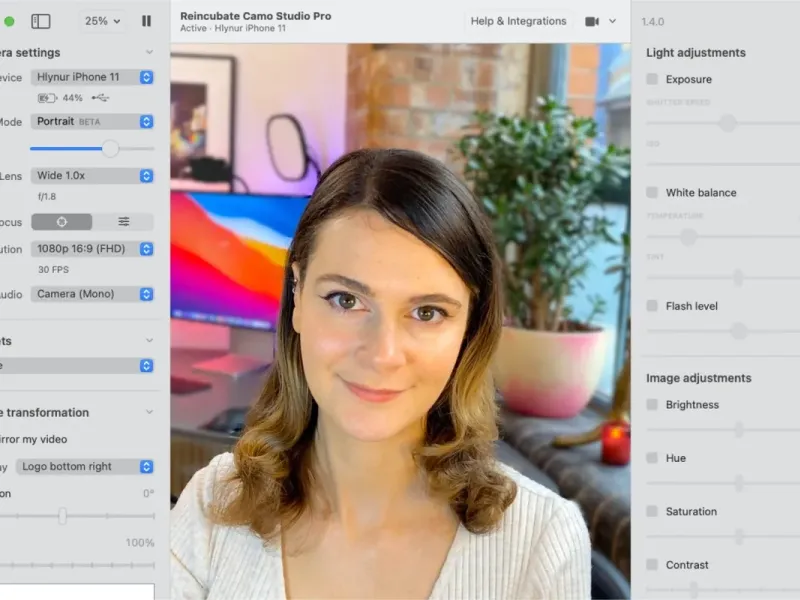The height and width of the screenshot is (600, 800).
Task: Open the 1080p 16:9 (FHD) resolution dropdown
Action: pos(92,249)
